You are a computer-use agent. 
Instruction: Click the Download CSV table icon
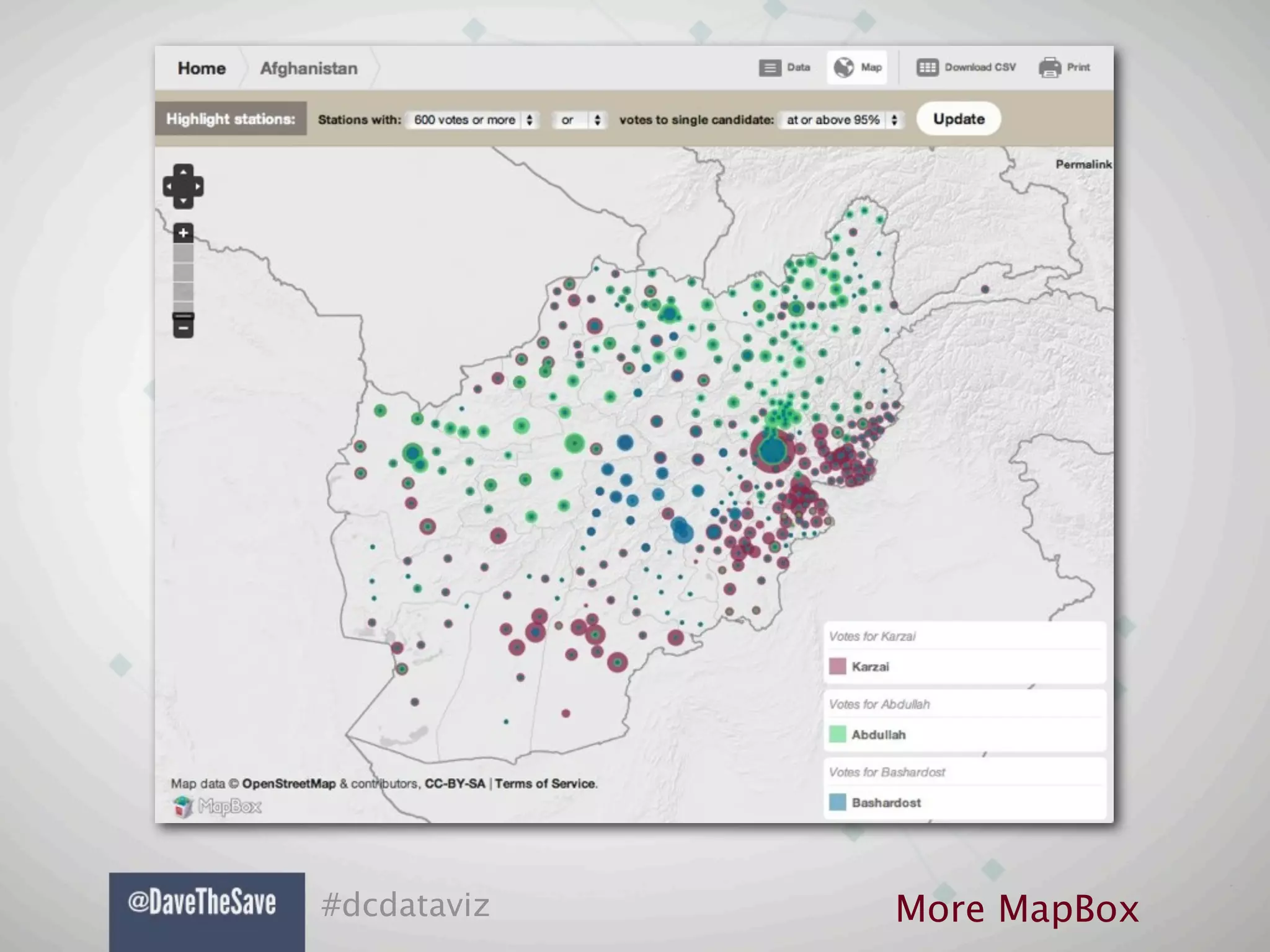click(x=927, y=68)
